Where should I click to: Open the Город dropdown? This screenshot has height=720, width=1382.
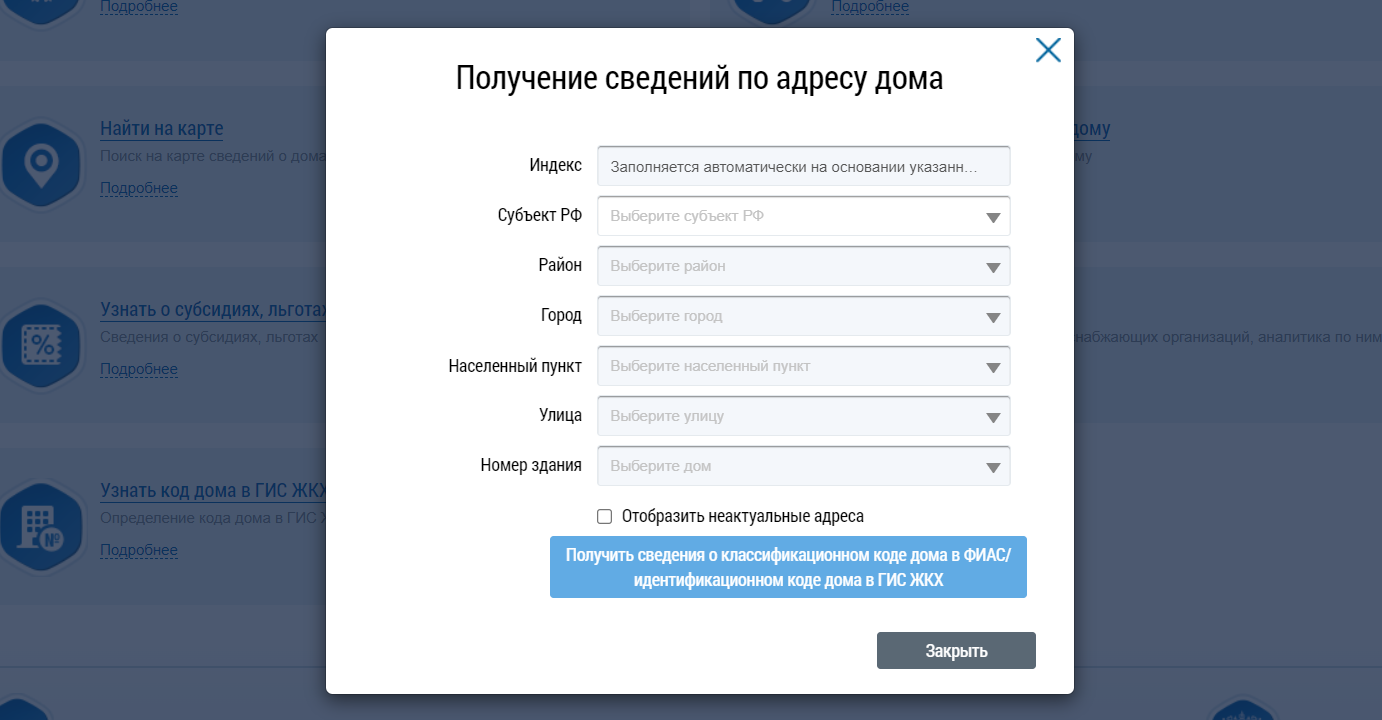click(x=804, y=316)
